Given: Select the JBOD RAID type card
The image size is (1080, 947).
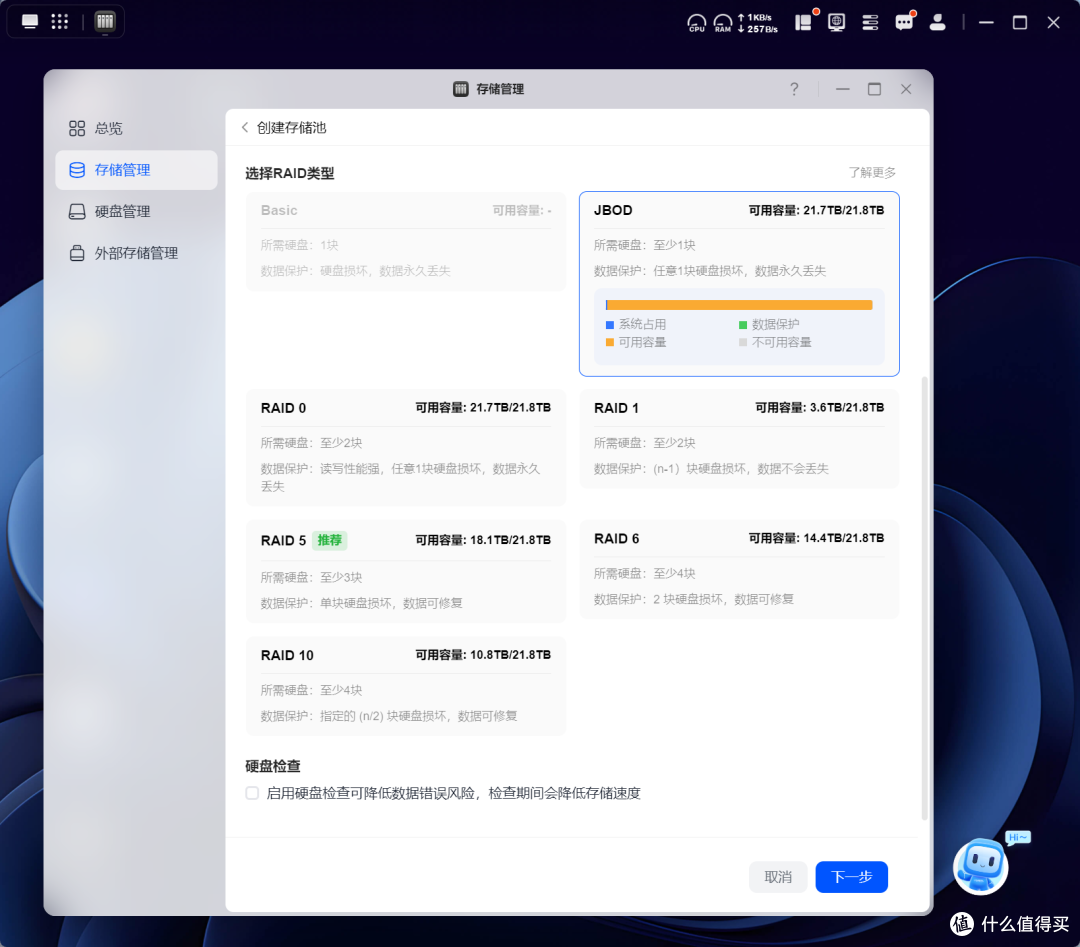Looking at the screenshot, I should (x=739, y=284).
